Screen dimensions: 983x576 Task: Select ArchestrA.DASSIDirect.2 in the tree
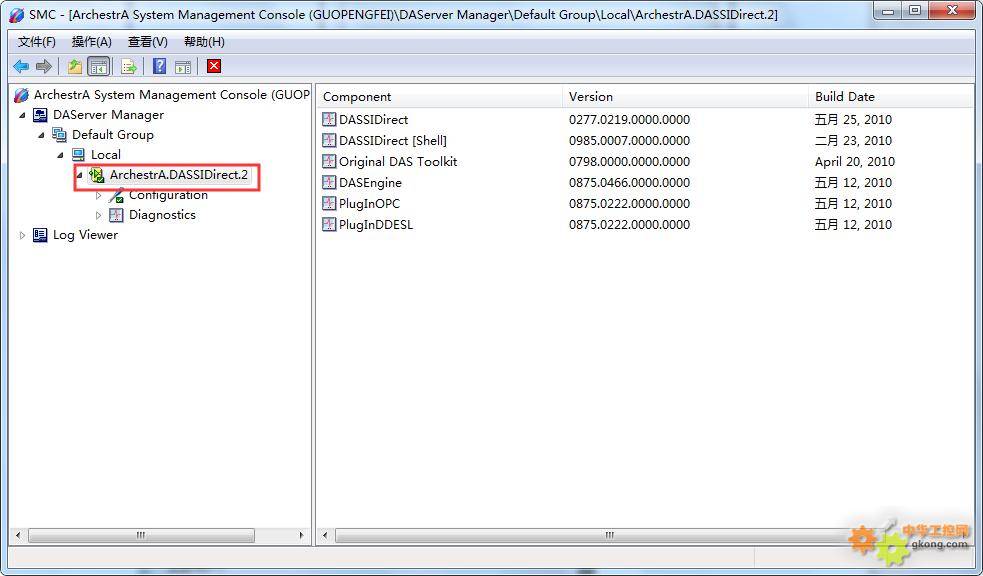(x=178, y=175)
